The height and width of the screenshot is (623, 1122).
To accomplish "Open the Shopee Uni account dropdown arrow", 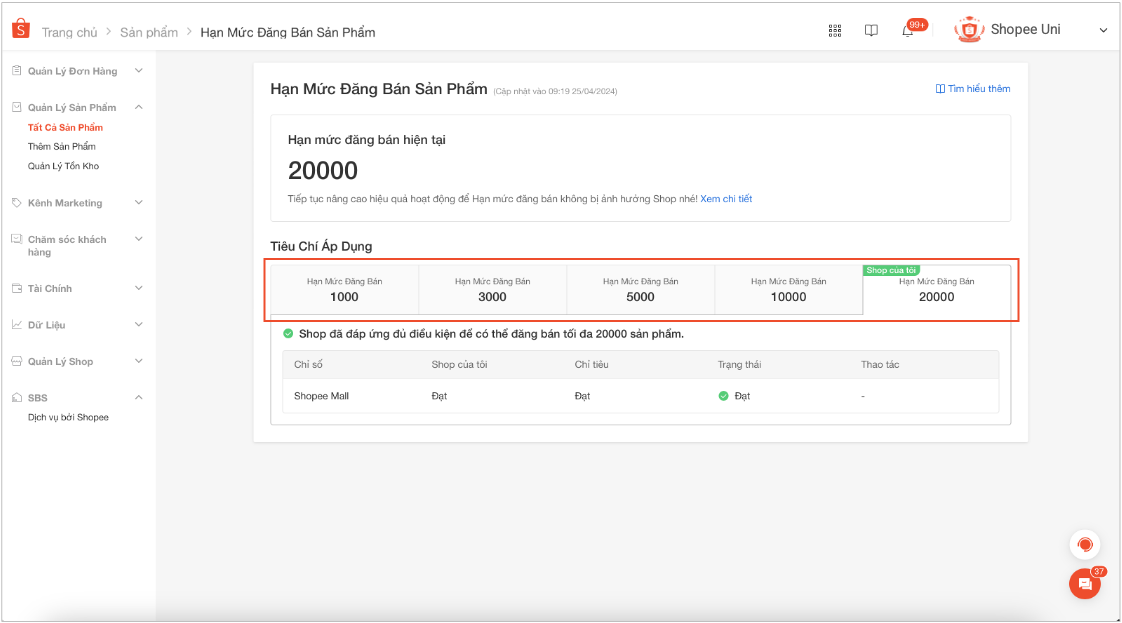I will point(1103,31).
